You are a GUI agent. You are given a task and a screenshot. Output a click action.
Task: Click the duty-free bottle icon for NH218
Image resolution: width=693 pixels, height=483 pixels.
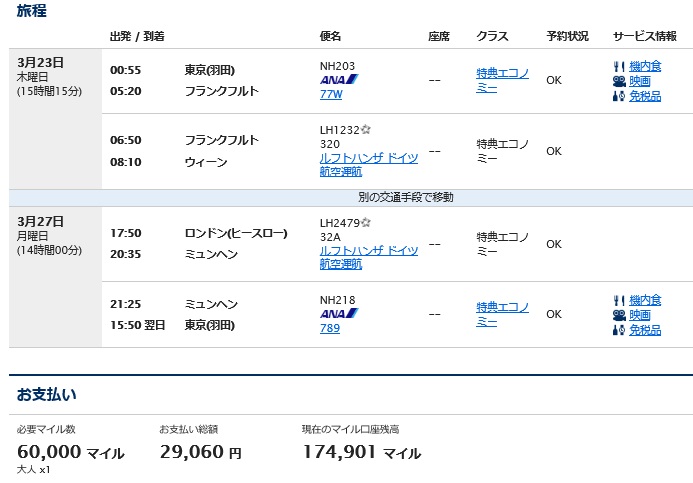(x=619, y=330)
